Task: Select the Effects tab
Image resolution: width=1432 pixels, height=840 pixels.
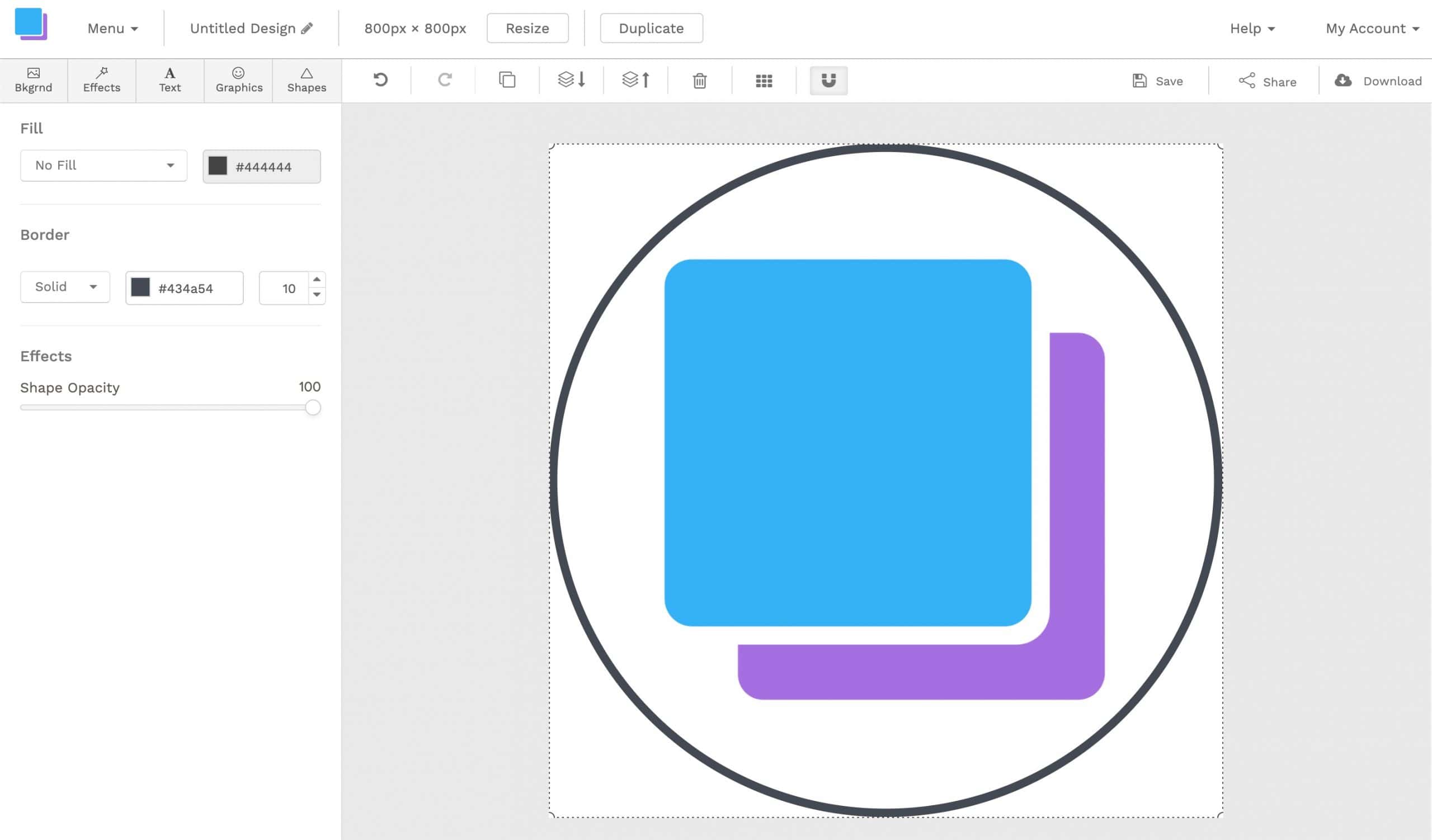Action: 101,79
